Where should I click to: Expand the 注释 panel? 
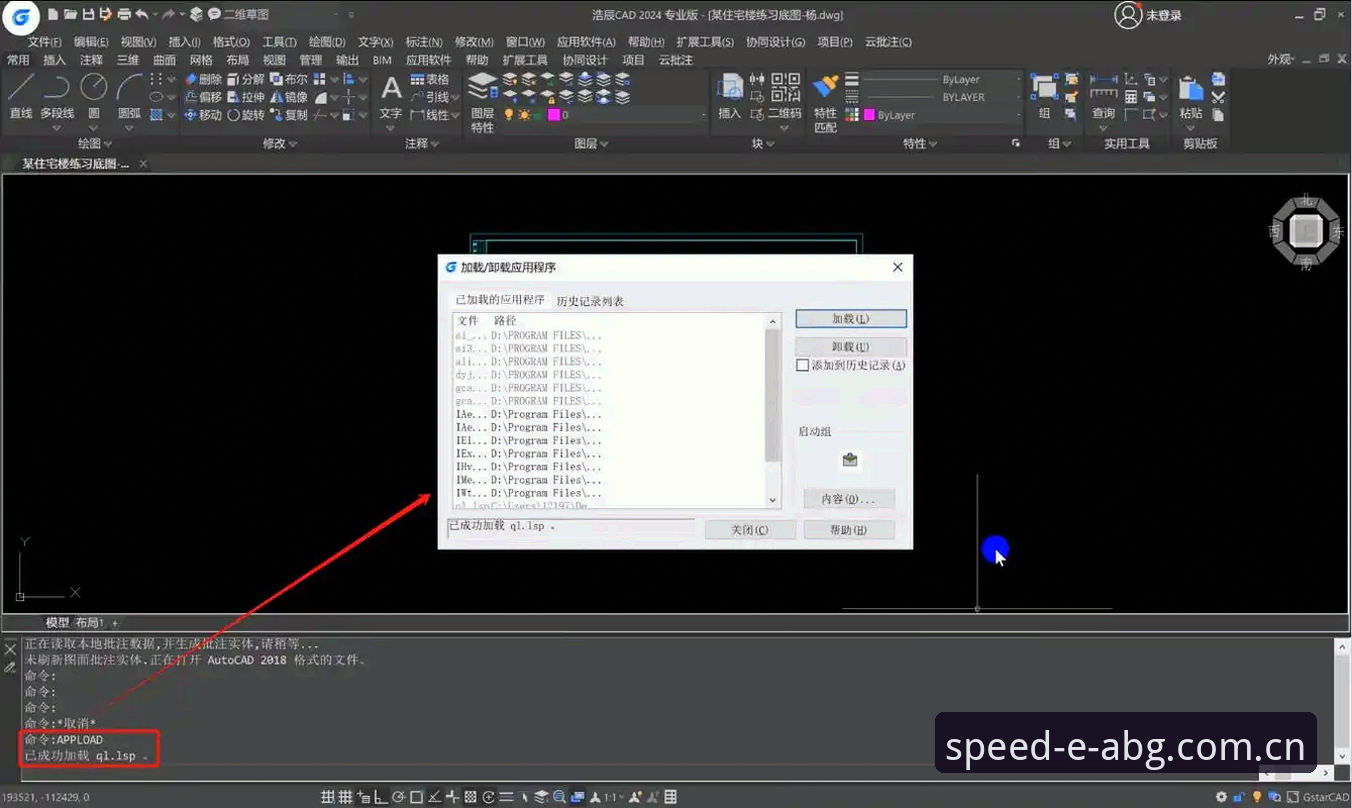point(422,144)
